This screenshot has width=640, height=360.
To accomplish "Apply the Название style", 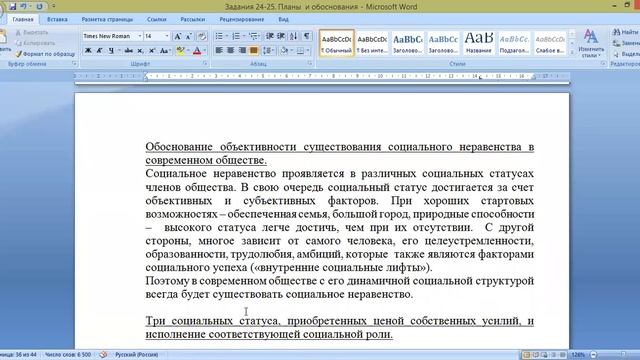I will click(x=478, y=43).
